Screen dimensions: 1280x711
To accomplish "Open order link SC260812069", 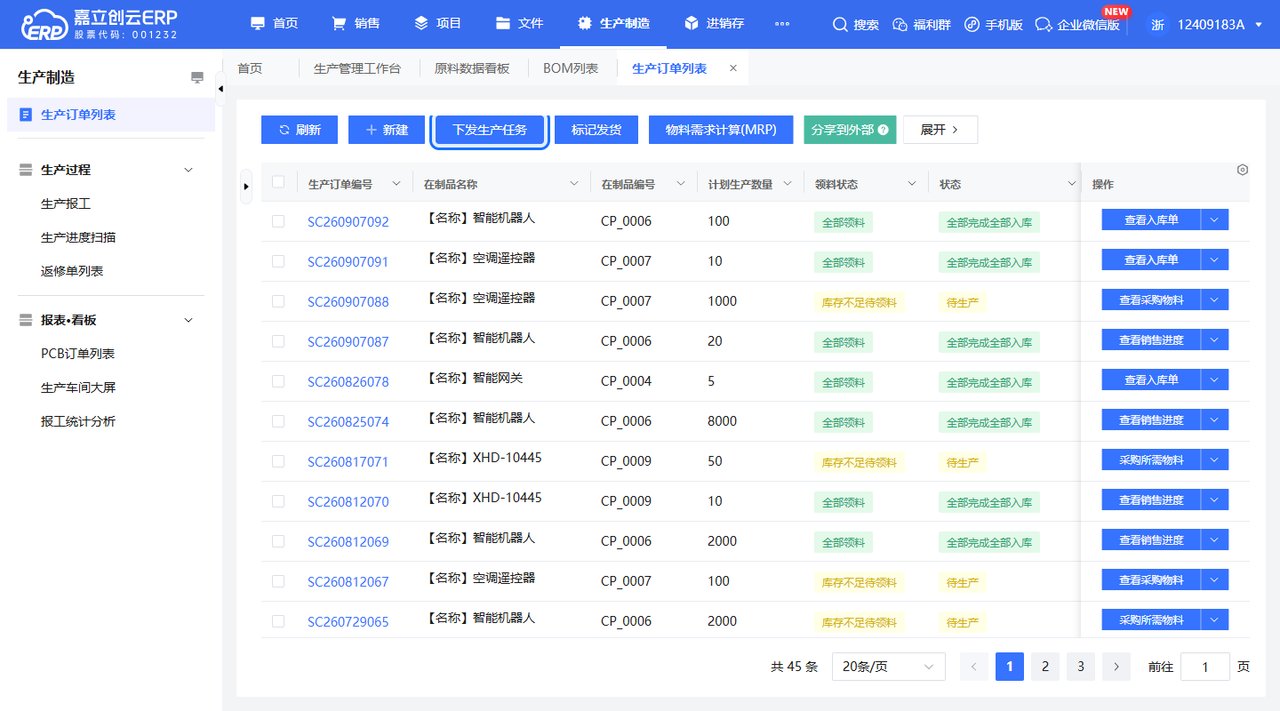I will point(348,542).
